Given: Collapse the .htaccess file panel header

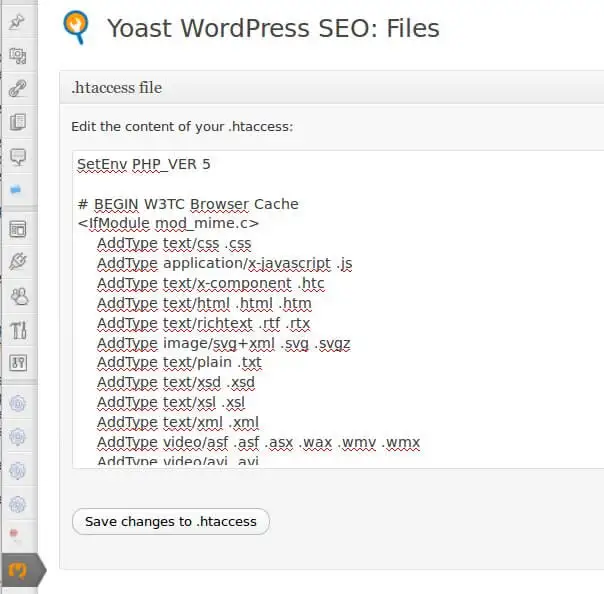Looking at the screenshot, I should click(332, 87).
